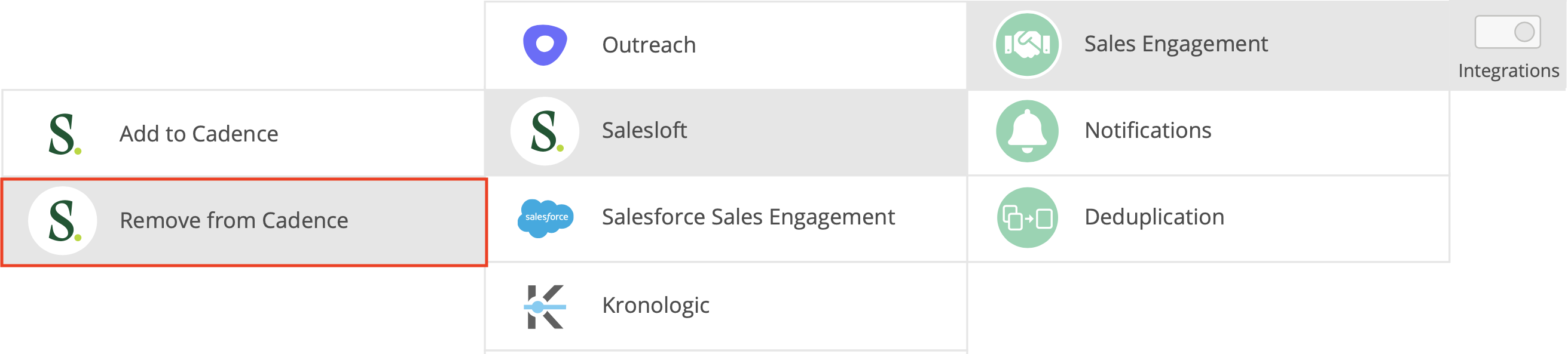Open the Salesloft submenu
Image resolution: width=1568 pixels, height=354 pixels.
(x=726, y=132)
